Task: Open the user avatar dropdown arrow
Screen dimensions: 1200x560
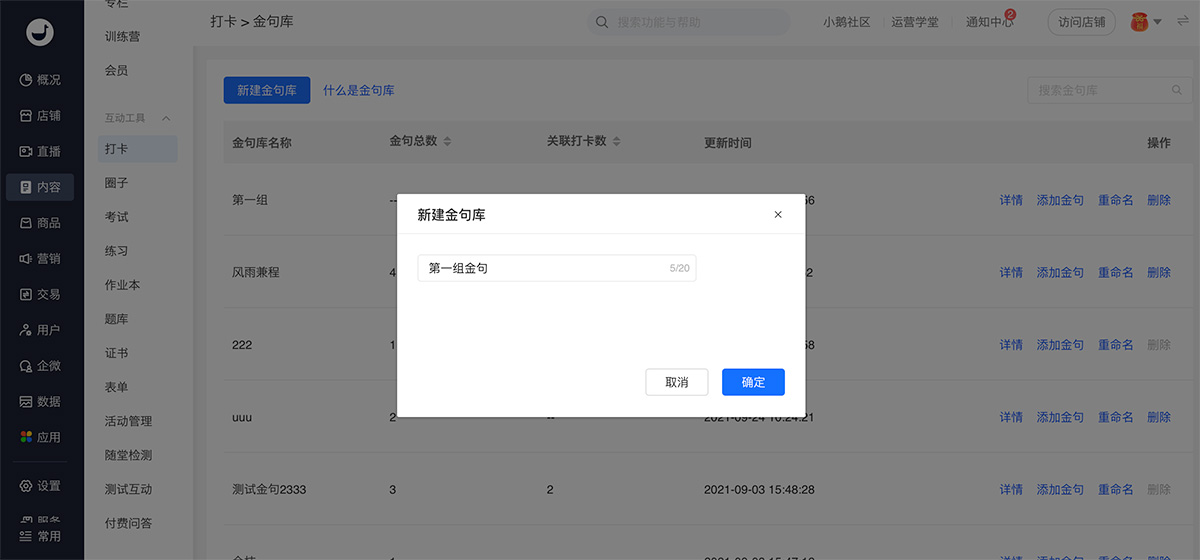Action: point(1157,22)
